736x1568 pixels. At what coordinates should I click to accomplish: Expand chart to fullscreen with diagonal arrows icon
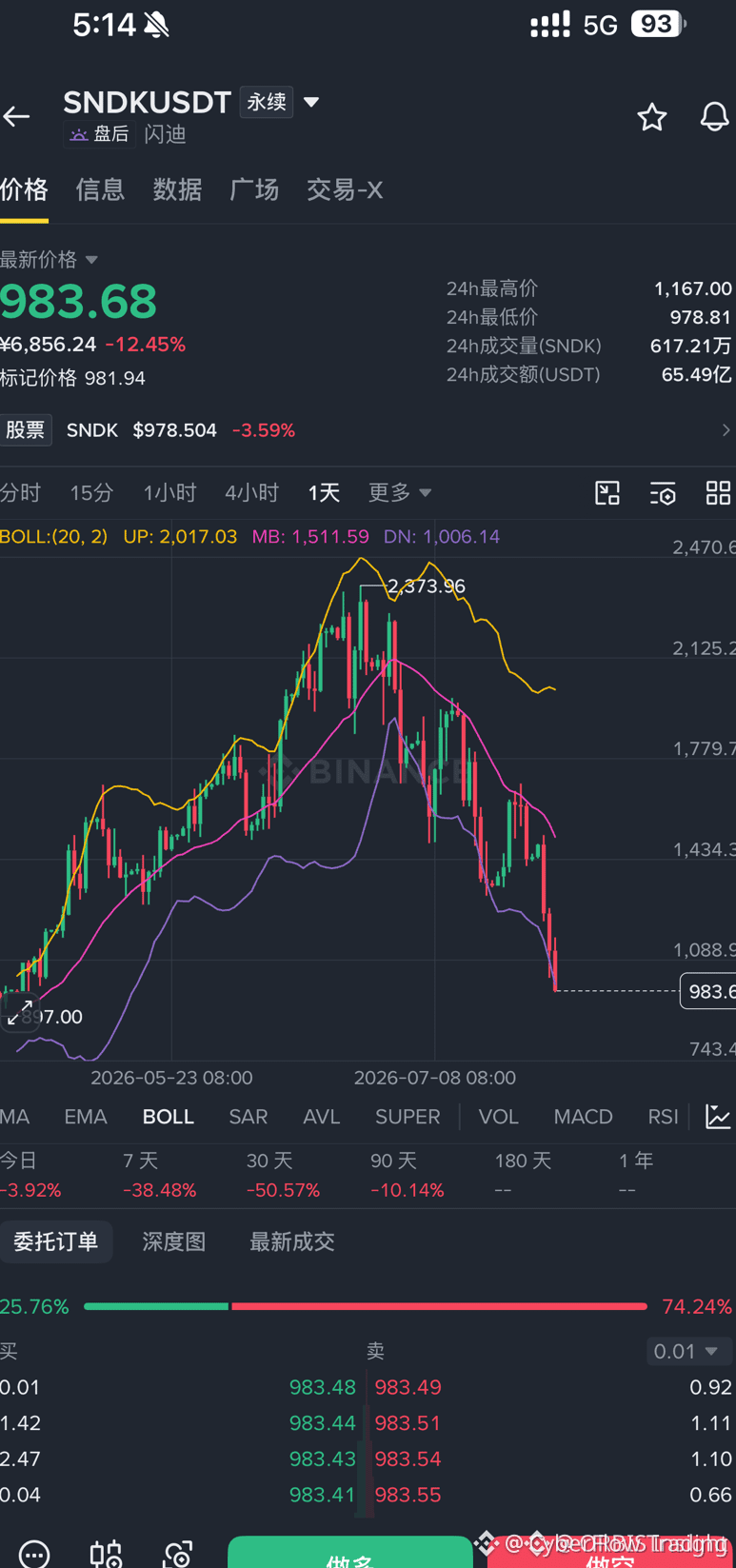click(20, 1013)
